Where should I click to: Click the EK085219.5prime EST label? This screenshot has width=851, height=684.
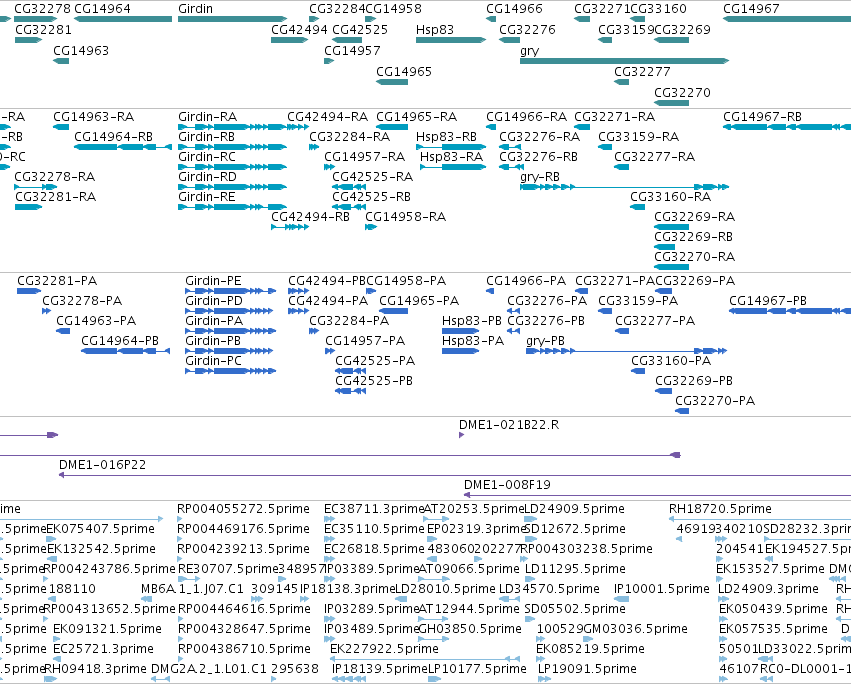click(590, 649)
